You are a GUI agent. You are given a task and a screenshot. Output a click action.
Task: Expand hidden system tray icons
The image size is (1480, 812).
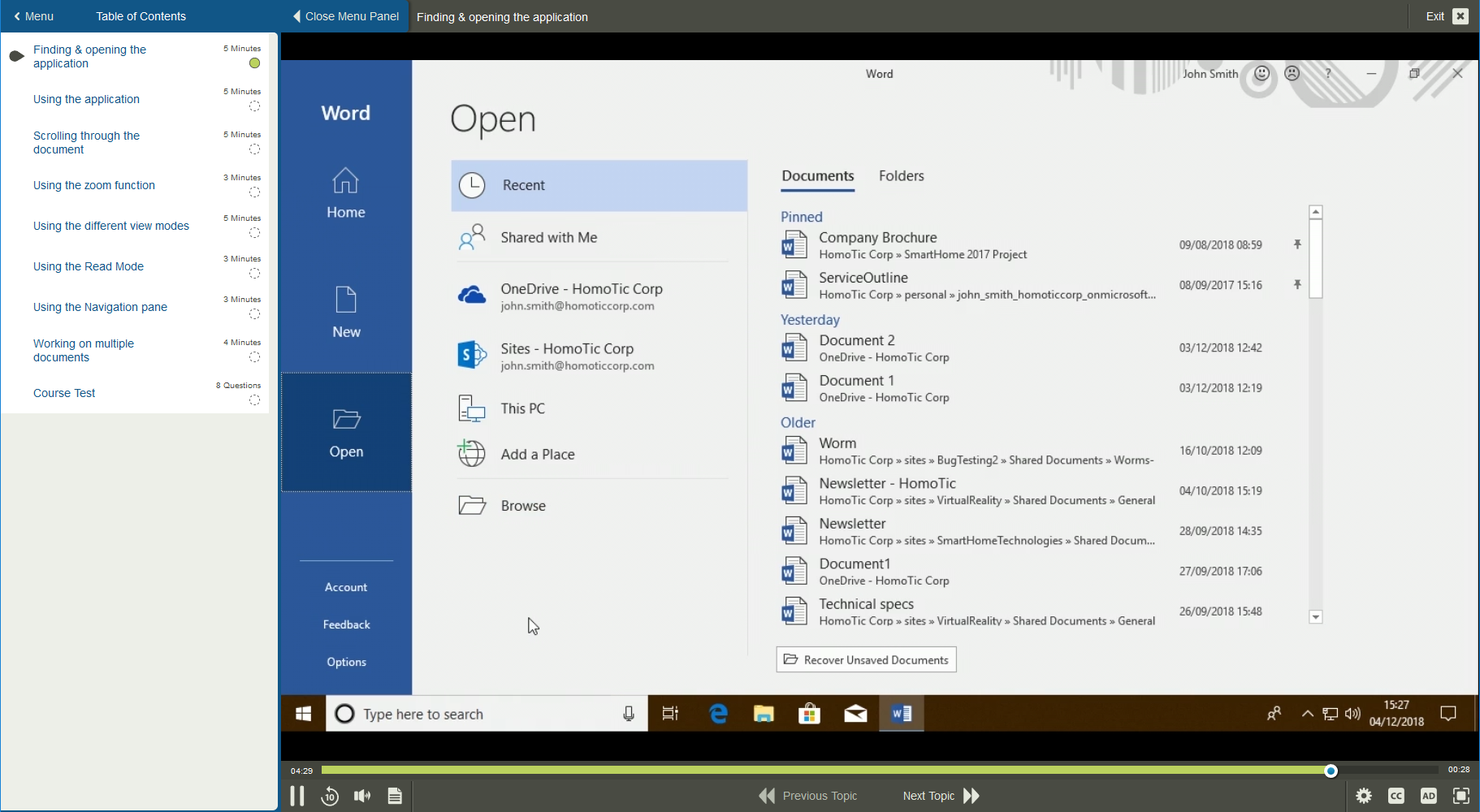1307,713
